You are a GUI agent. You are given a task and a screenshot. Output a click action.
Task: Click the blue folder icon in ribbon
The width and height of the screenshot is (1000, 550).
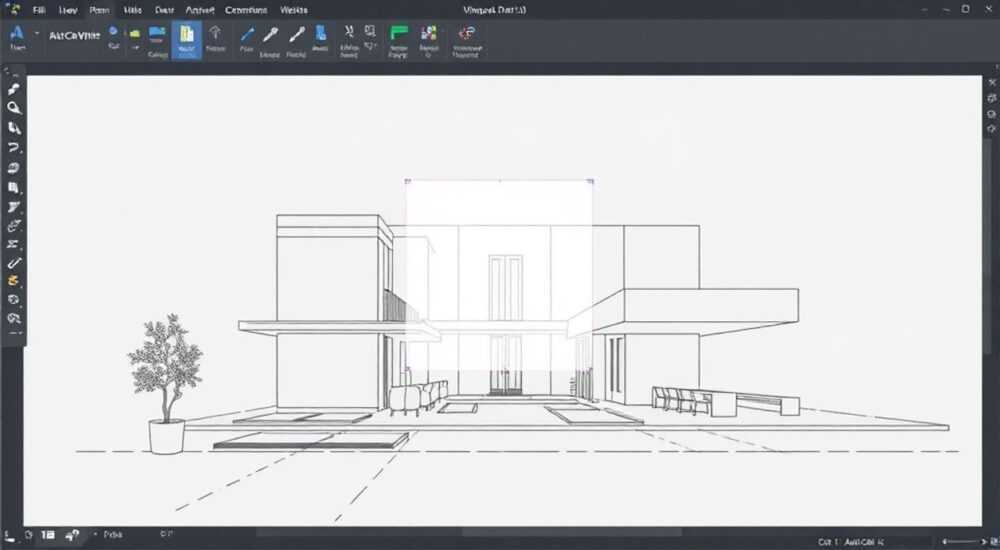tap(157, 34)
